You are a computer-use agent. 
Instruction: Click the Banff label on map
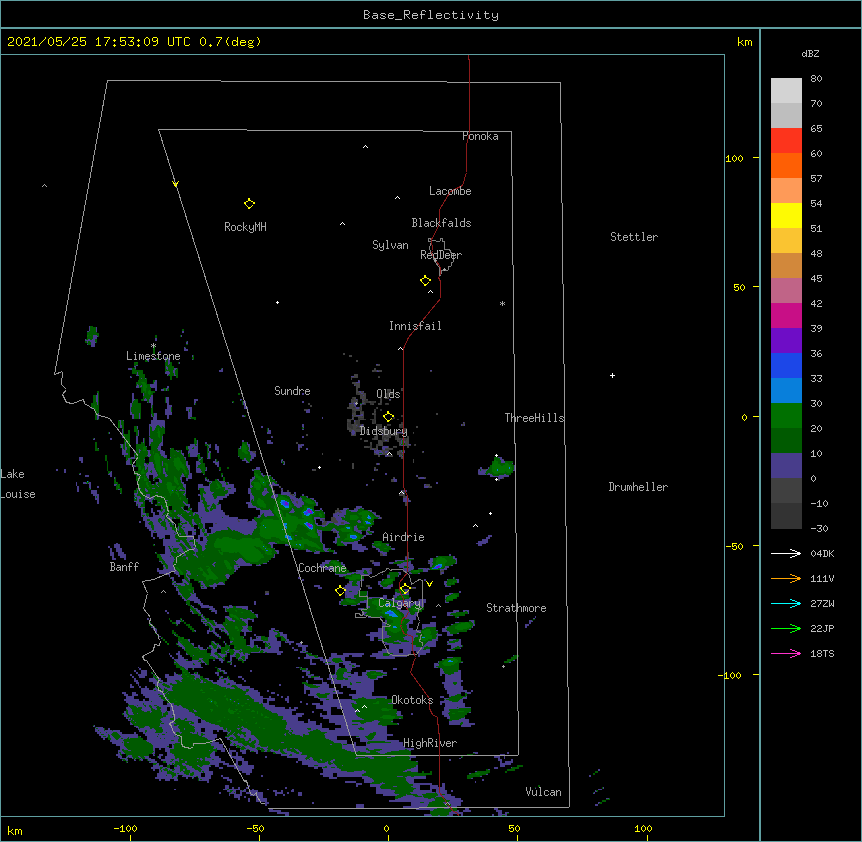click(124, 567)
